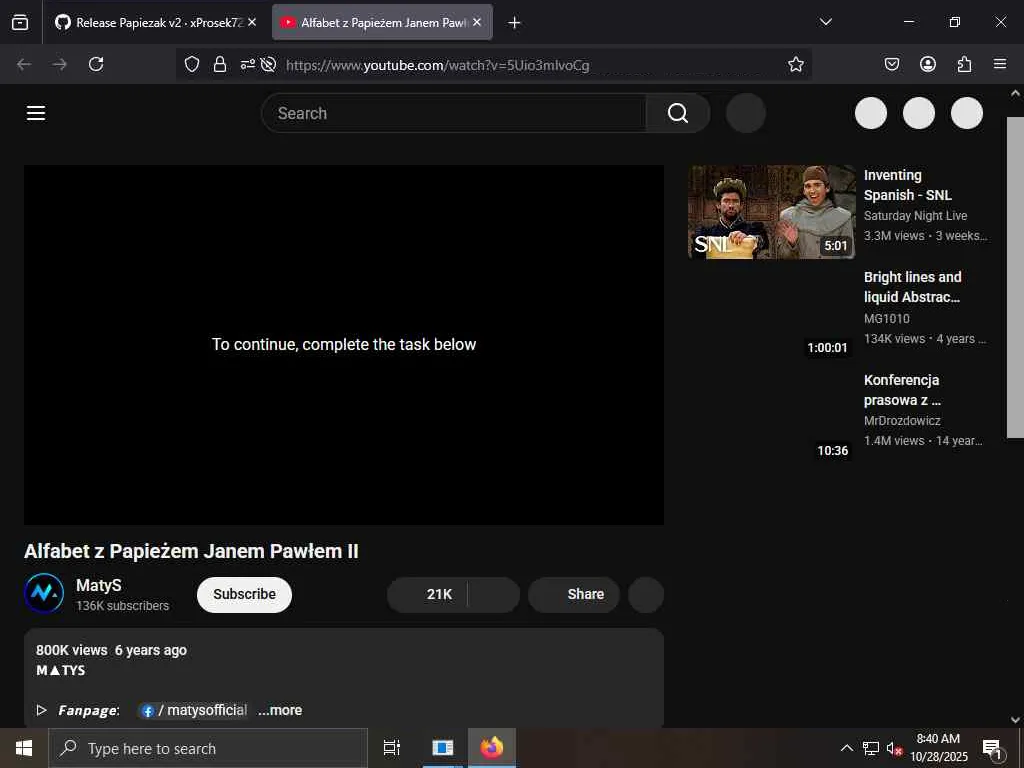
Task: Subscribe to the MatyS channel
Action: (244, 594)
